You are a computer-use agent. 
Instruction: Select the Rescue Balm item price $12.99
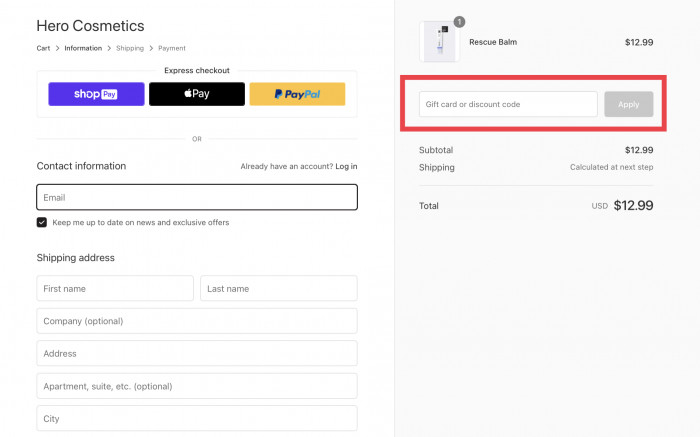(639, 42)
